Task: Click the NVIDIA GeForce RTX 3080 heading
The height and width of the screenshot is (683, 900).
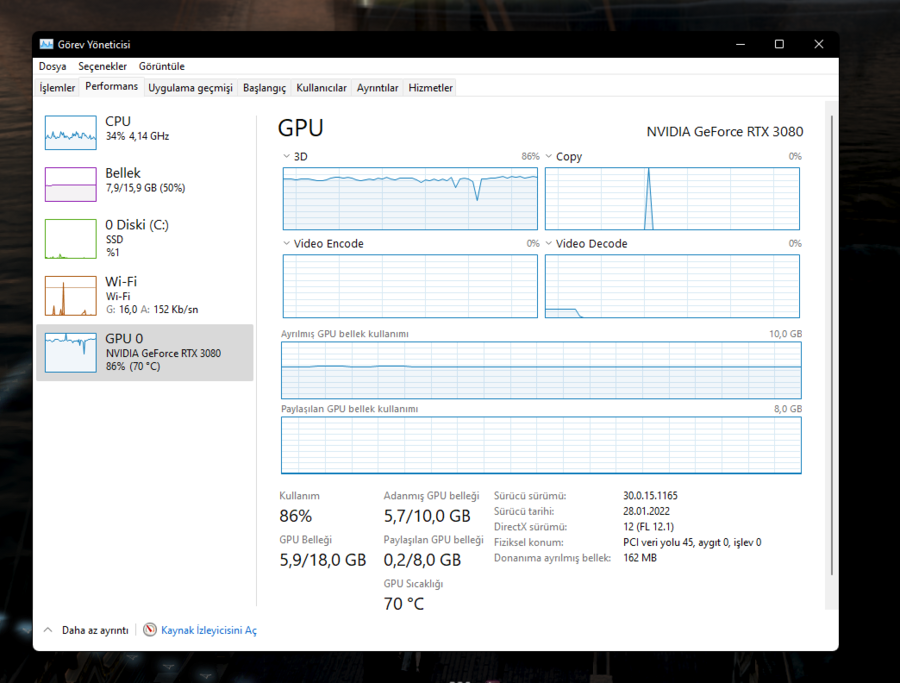Action: click(x=725, y=131)
